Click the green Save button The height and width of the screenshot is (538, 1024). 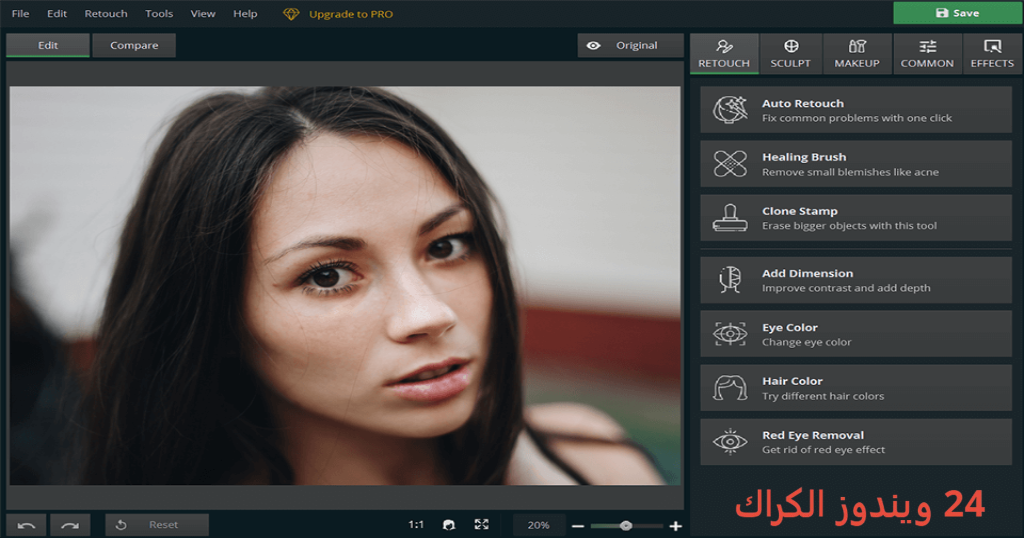point(957,13)
